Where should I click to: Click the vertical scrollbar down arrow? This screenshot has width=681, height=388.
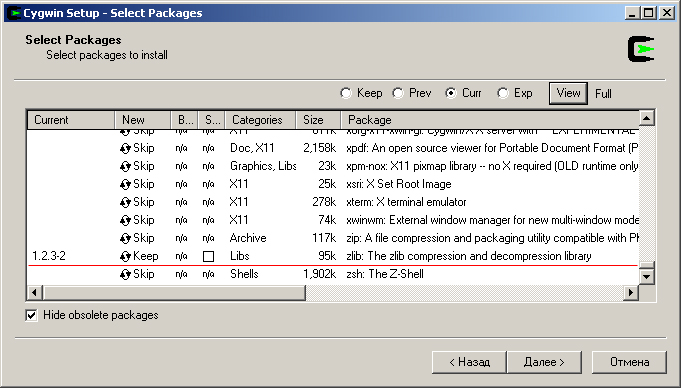(x=647, y=276)
